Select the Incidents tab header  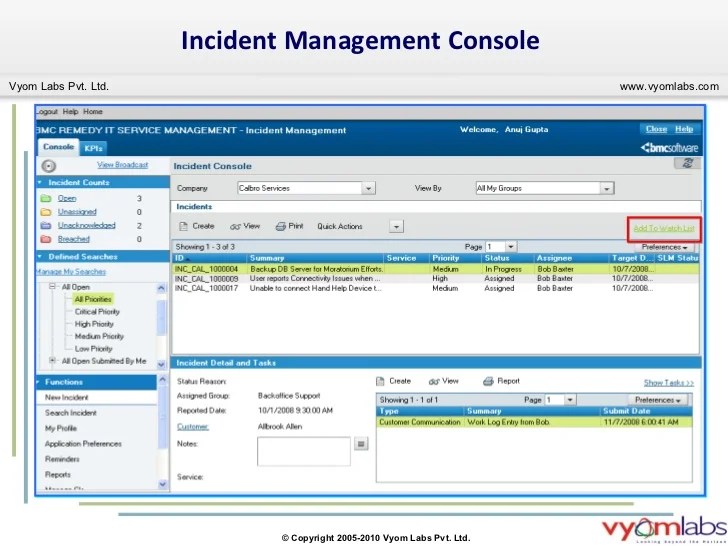(x=194, y=207)
